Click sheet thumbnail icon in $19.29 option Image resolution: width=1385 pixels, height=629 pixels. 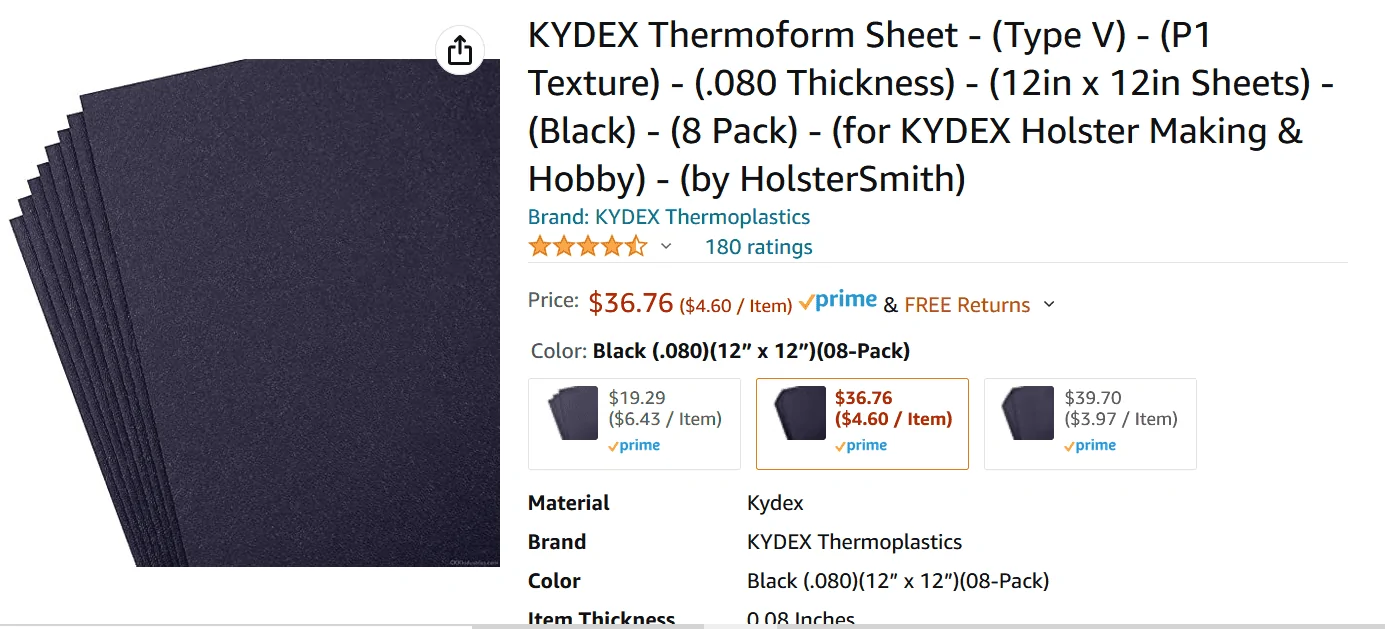(x=573, y=413)
